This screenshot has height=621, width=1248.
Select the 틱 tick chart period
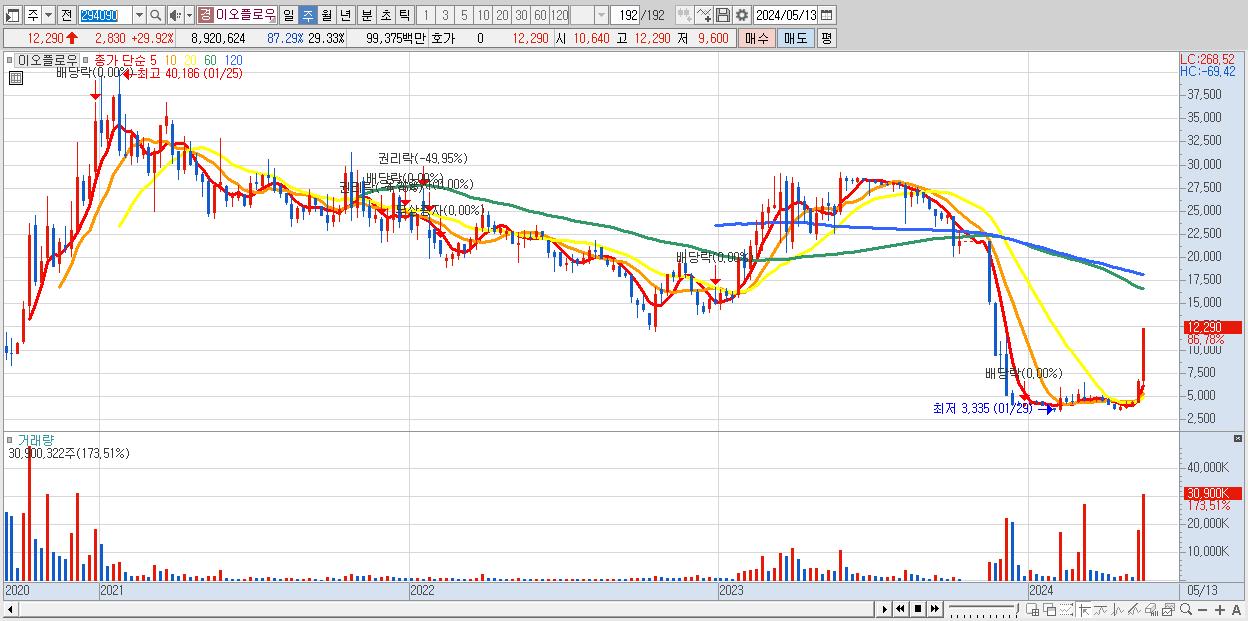pyautogui.click(x=404, y=15)
